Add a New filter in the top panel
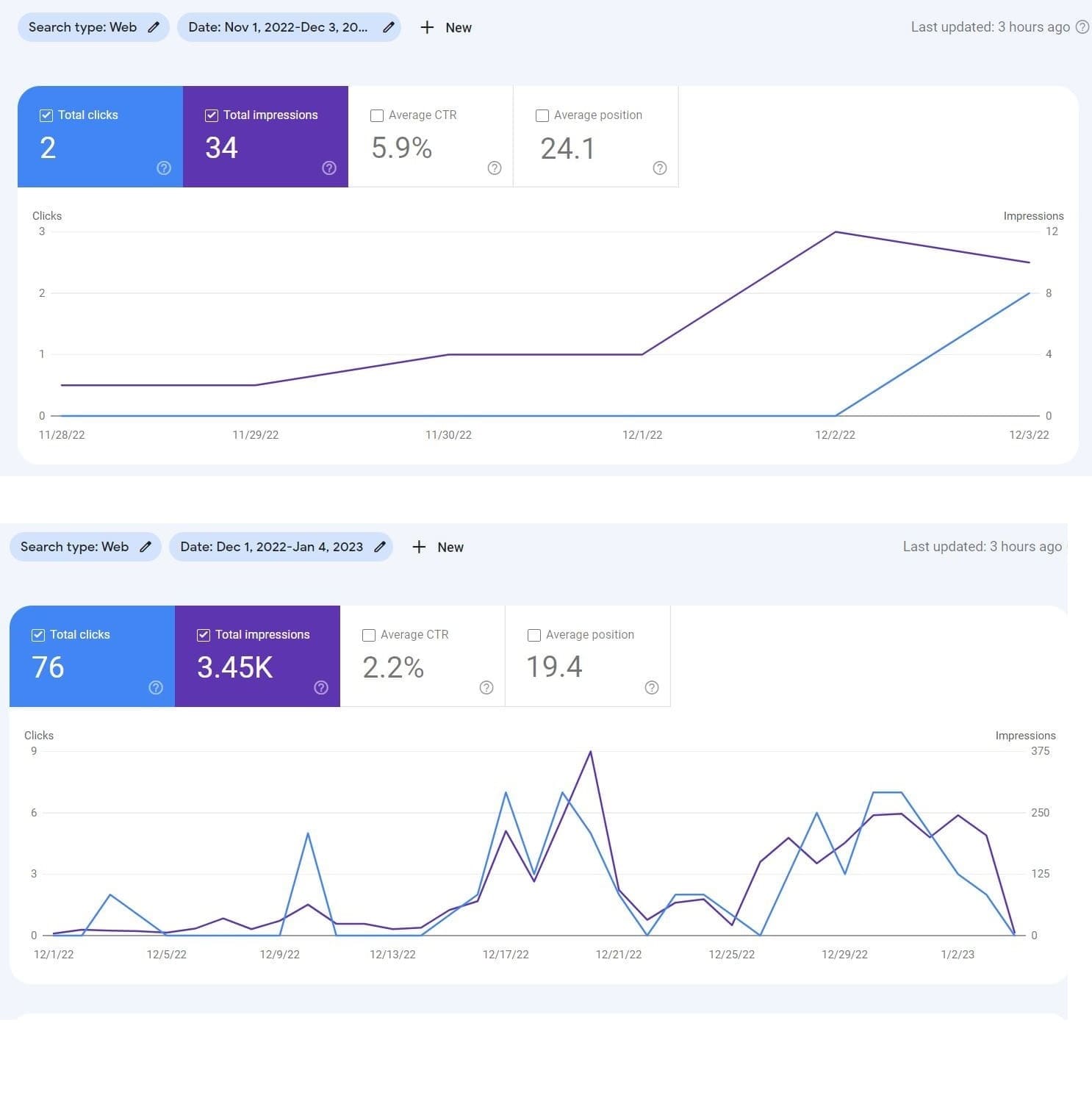 point(446,27)
